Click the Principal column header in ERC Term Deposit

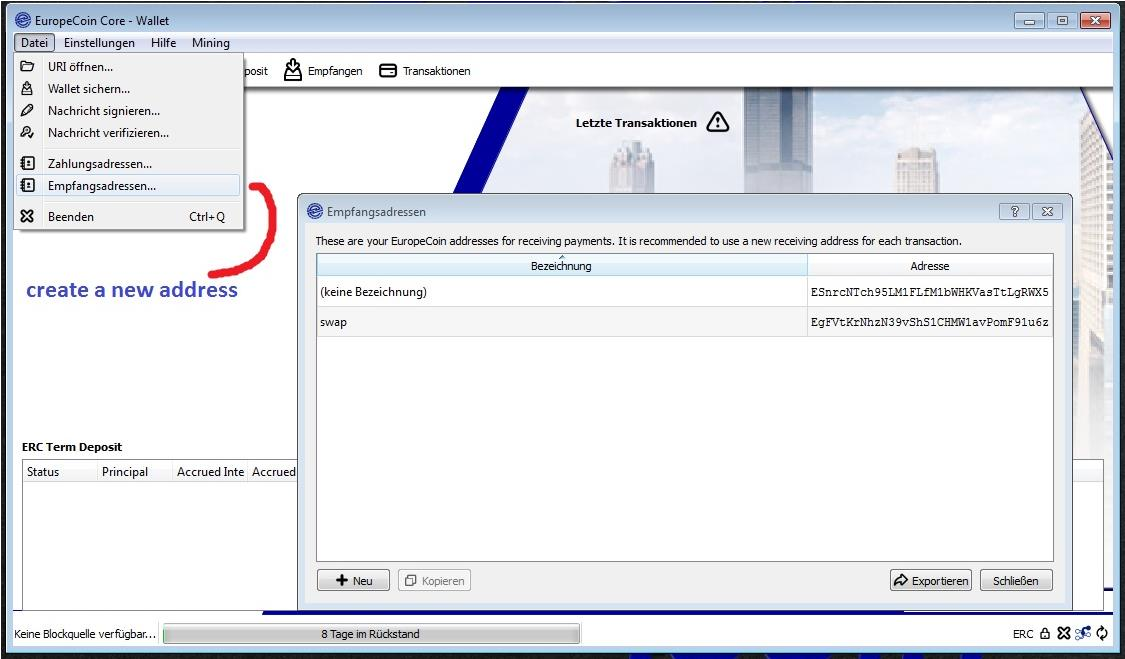tap(135, 472)
